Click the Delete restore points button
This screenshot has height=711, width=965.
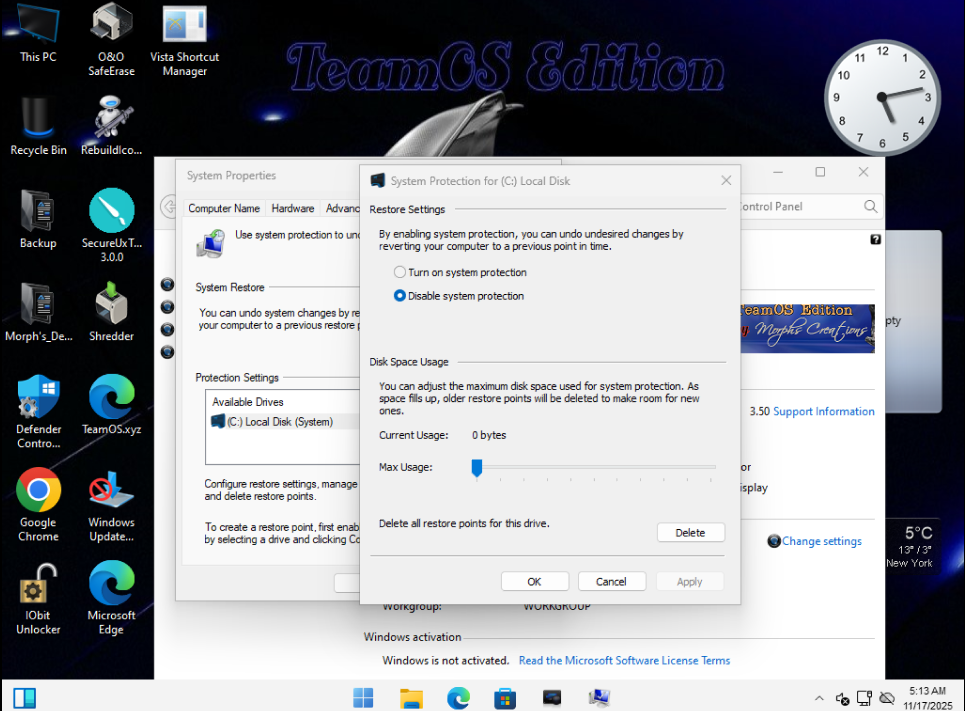[x=690, y=533]
